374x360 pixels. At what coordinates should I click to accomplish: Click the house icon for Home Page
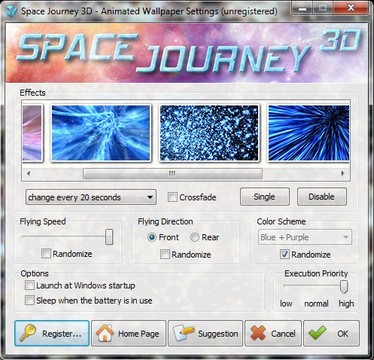[105, 333]
